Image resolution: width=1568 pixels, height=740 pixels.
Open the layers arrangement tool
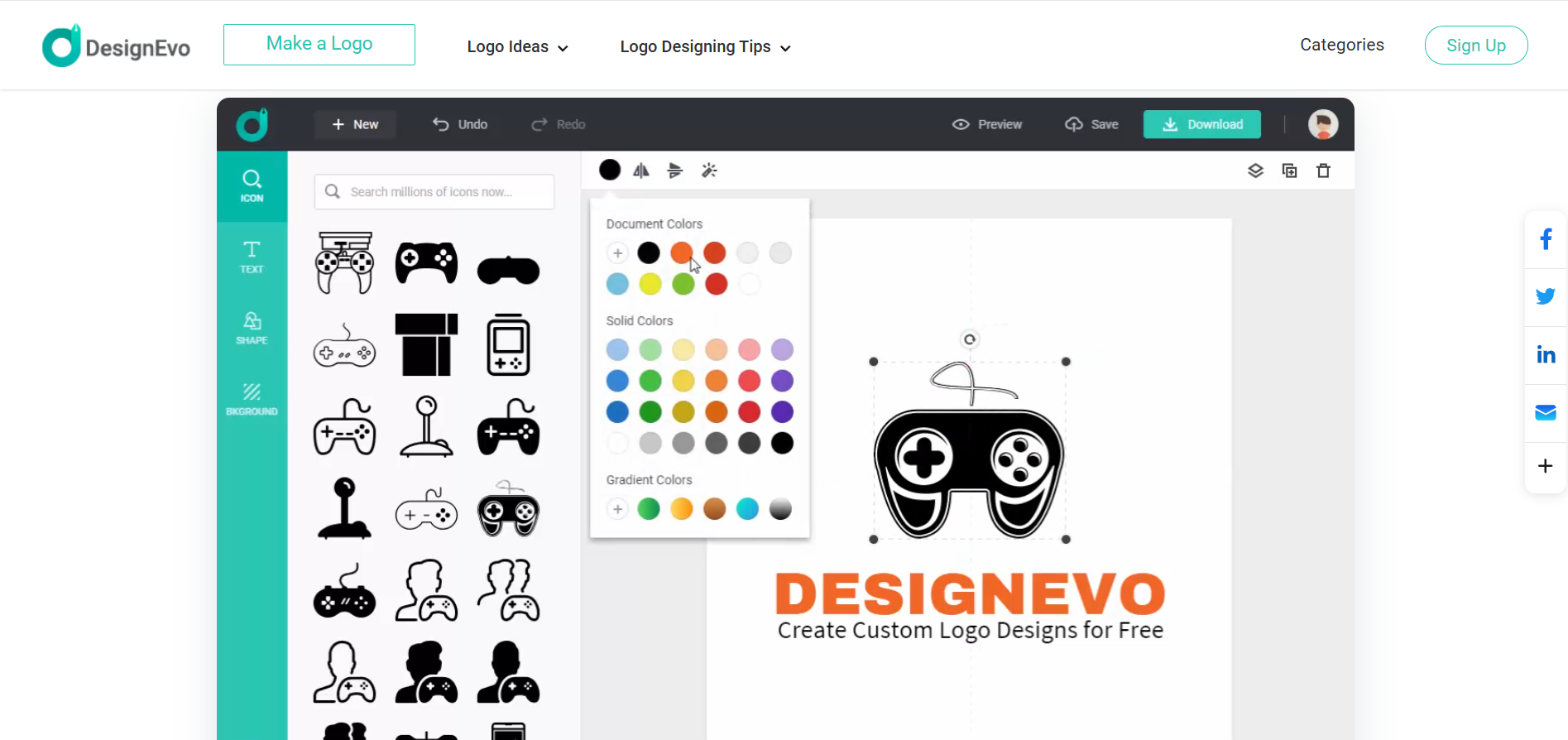coord(1255,171)
